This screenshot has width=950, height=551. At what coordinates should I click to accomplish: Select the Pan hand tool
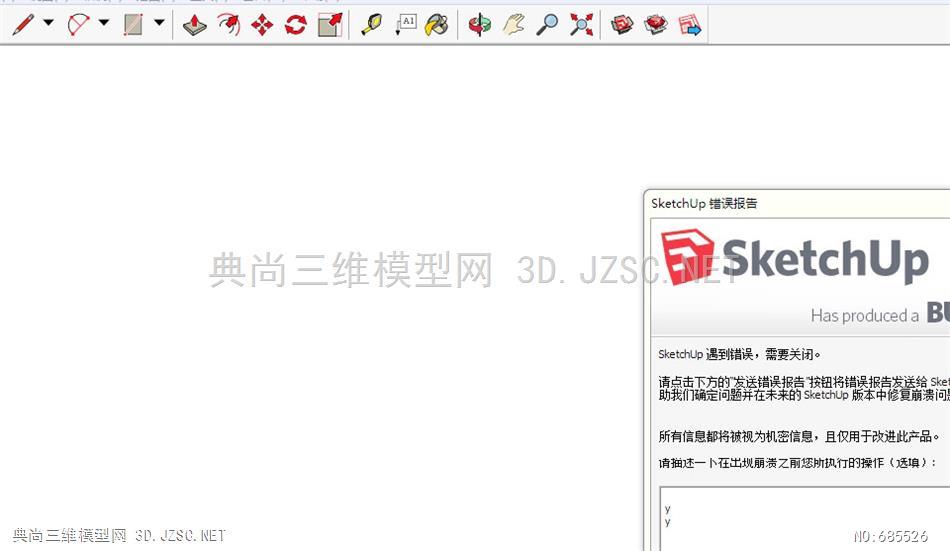[514, 25]
